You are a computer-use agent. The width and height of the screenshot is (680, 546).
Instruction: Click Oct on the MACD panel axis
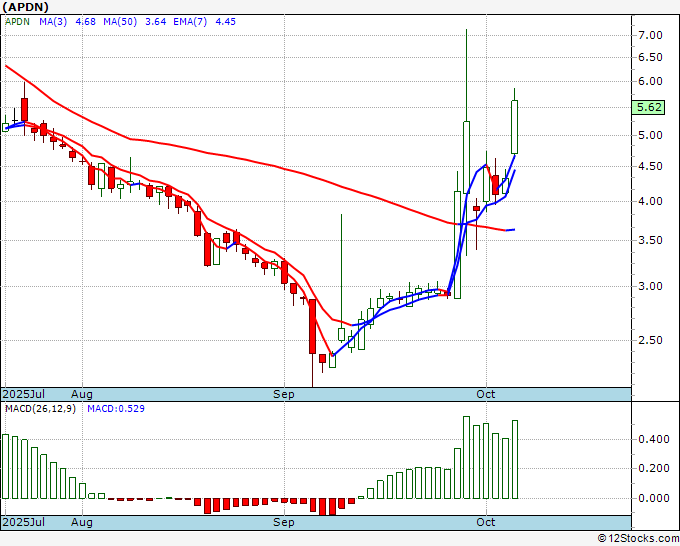pos(486,522)
